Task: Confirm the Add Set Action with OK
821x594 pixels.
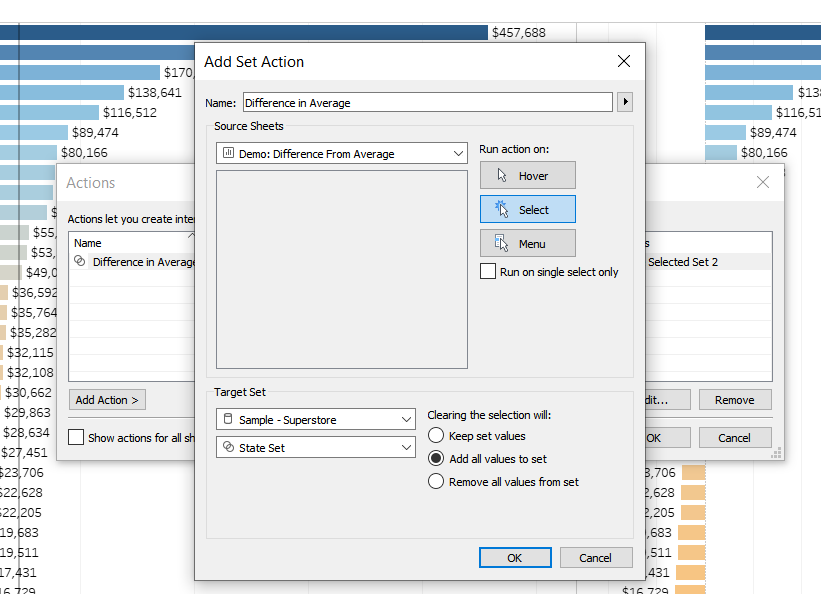Action: (x=514, y=558)
